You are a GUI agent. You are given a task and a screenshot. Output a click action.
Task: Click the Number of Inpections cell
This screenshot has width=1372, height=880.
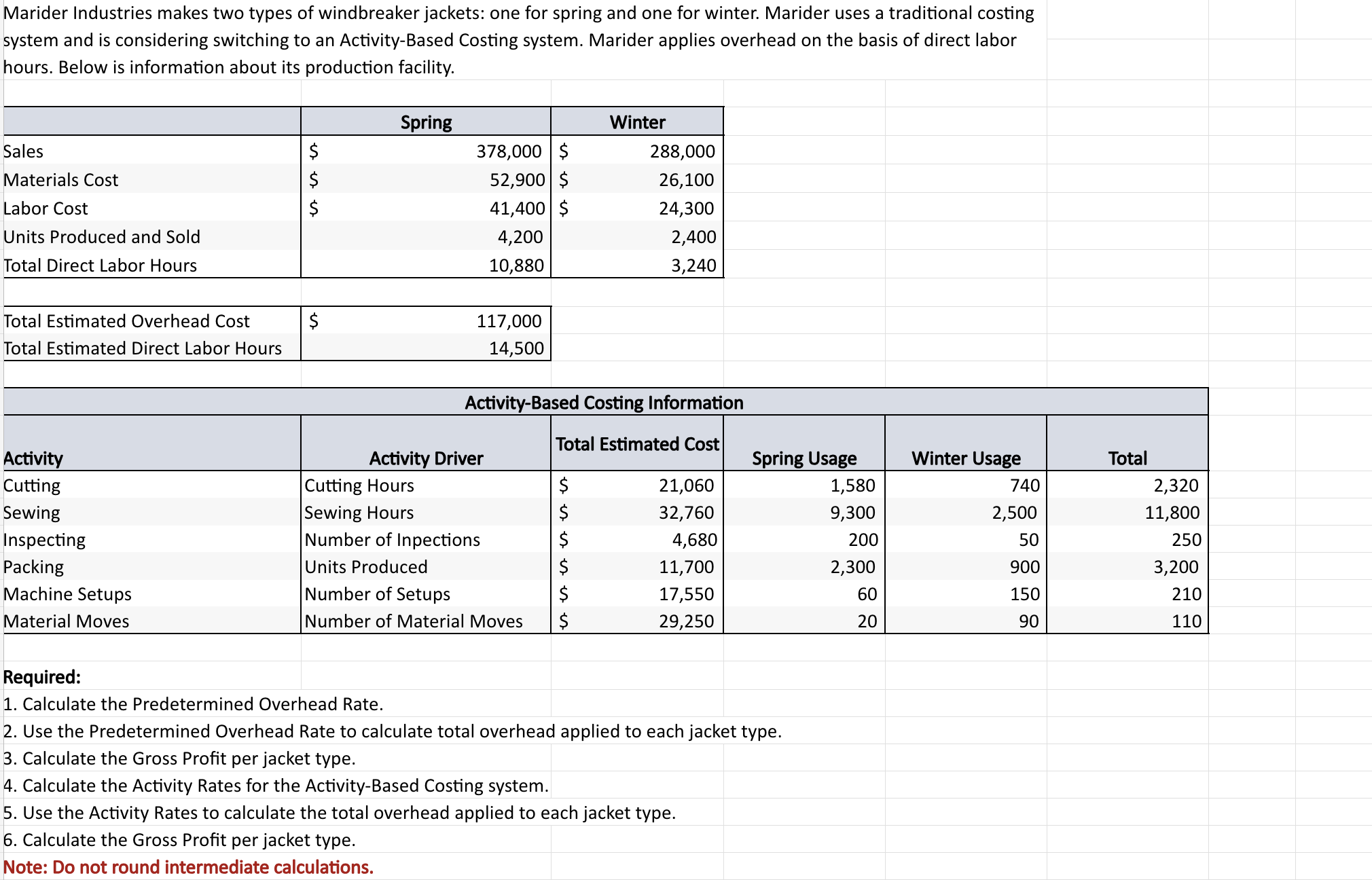[x=392, y=539]
